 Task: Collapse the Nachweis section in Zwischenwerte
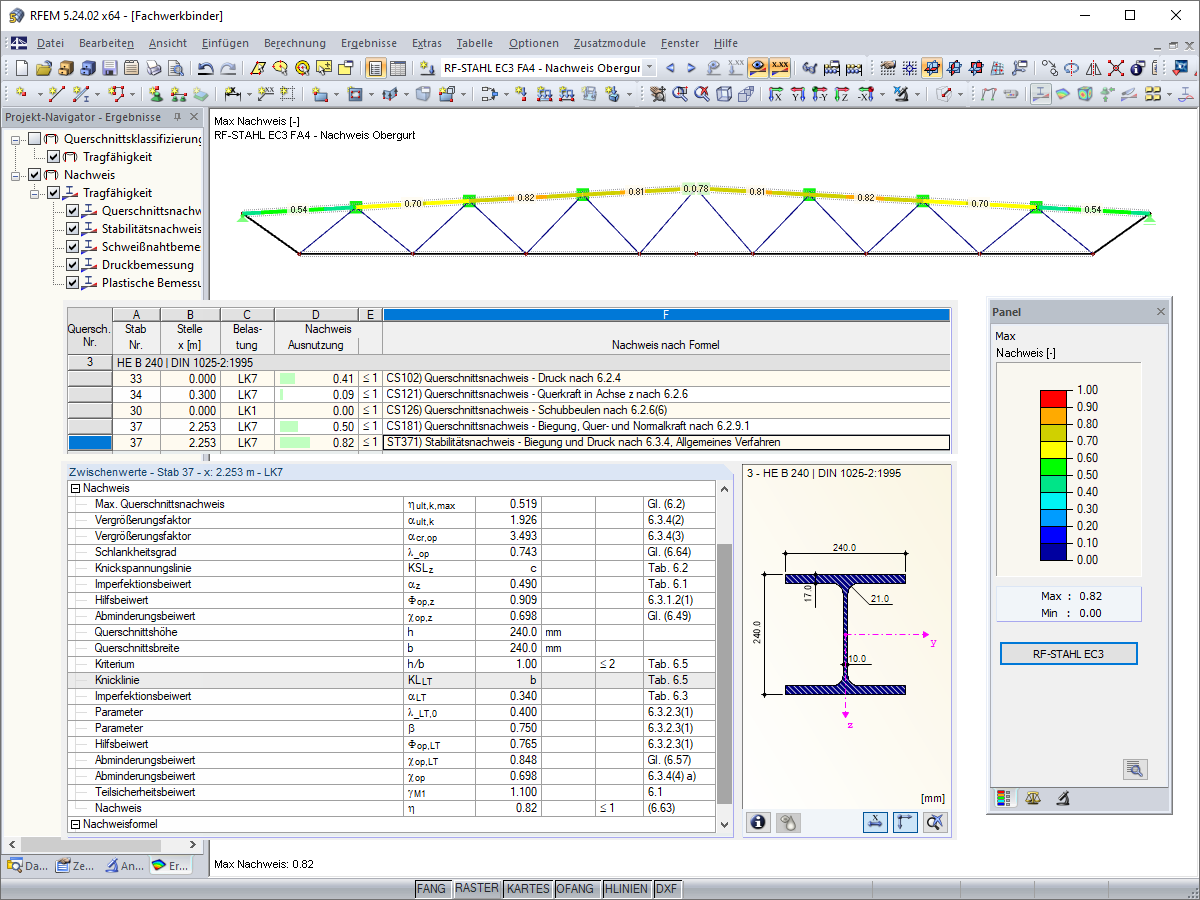coord(75,488)
